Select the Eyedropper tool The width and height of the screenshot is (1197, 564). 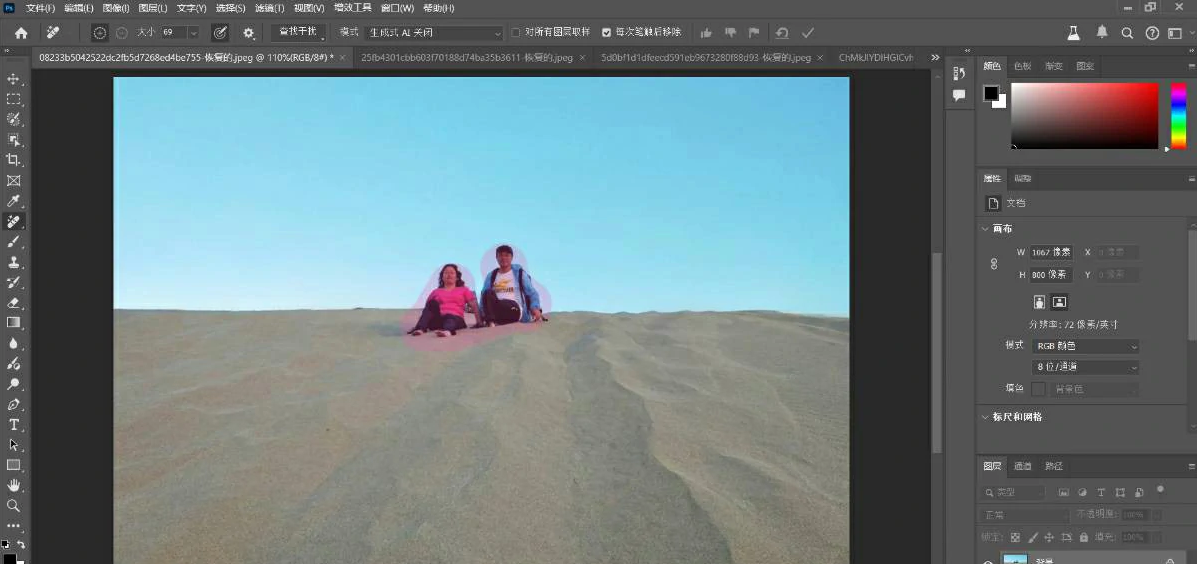coord(13,201)
